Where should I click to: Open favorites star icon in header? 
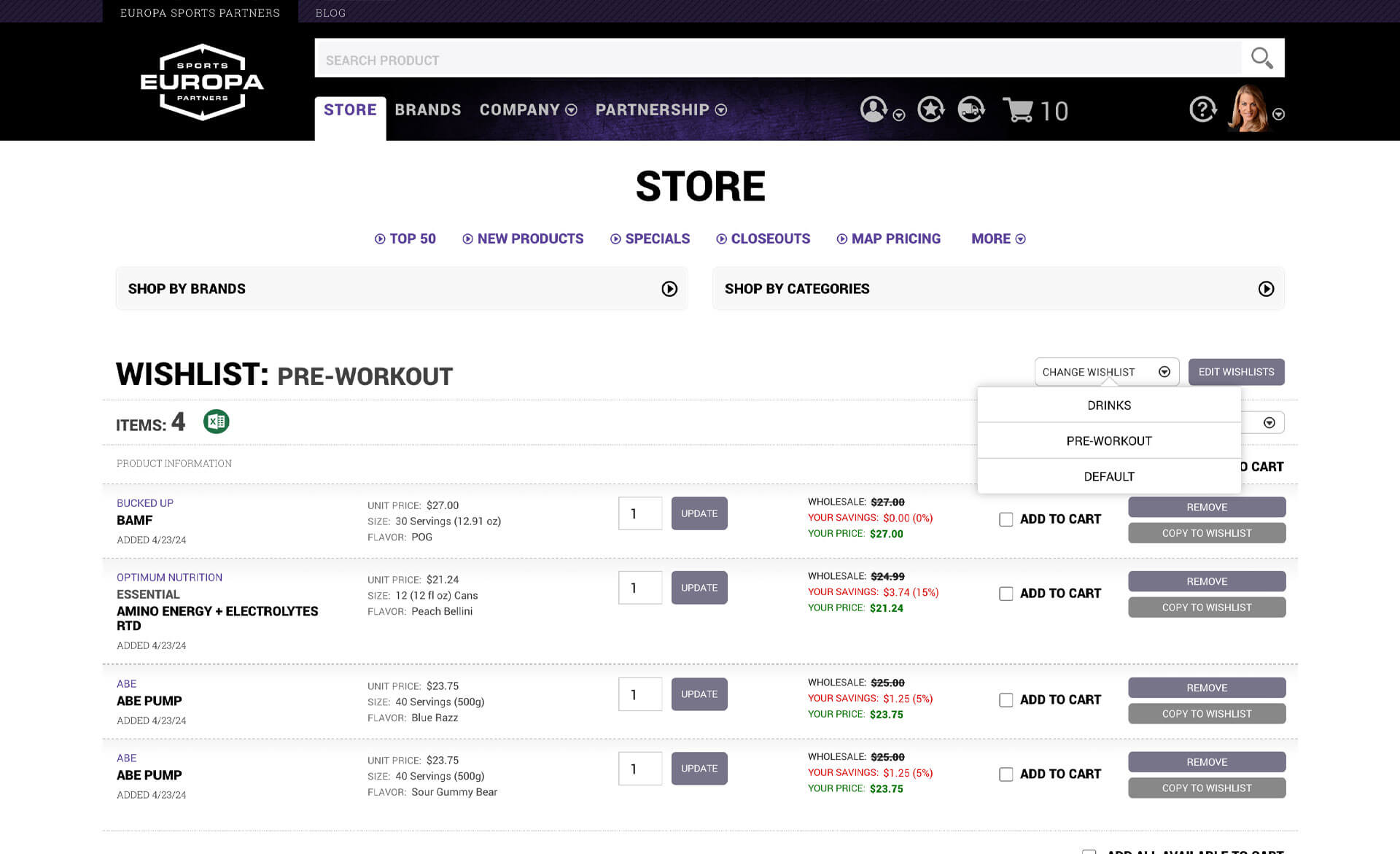[x=930, y=109]
